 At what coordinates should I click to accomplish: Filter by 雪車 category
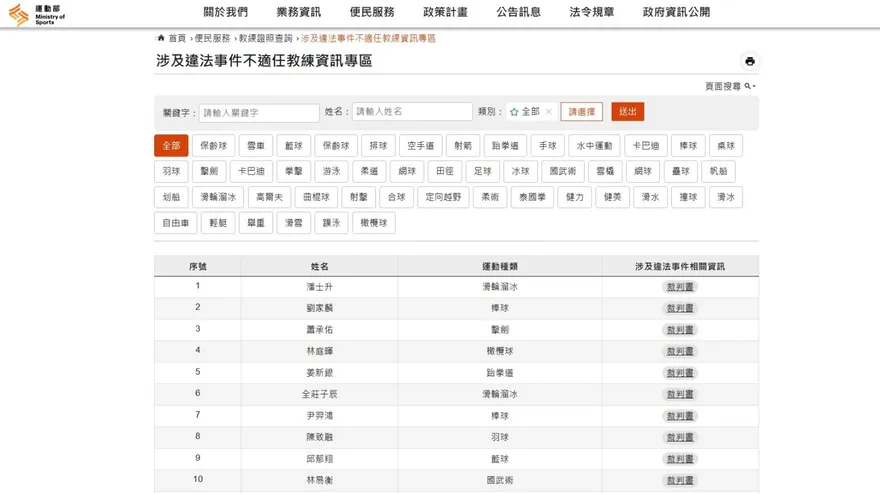coord(255,145)
